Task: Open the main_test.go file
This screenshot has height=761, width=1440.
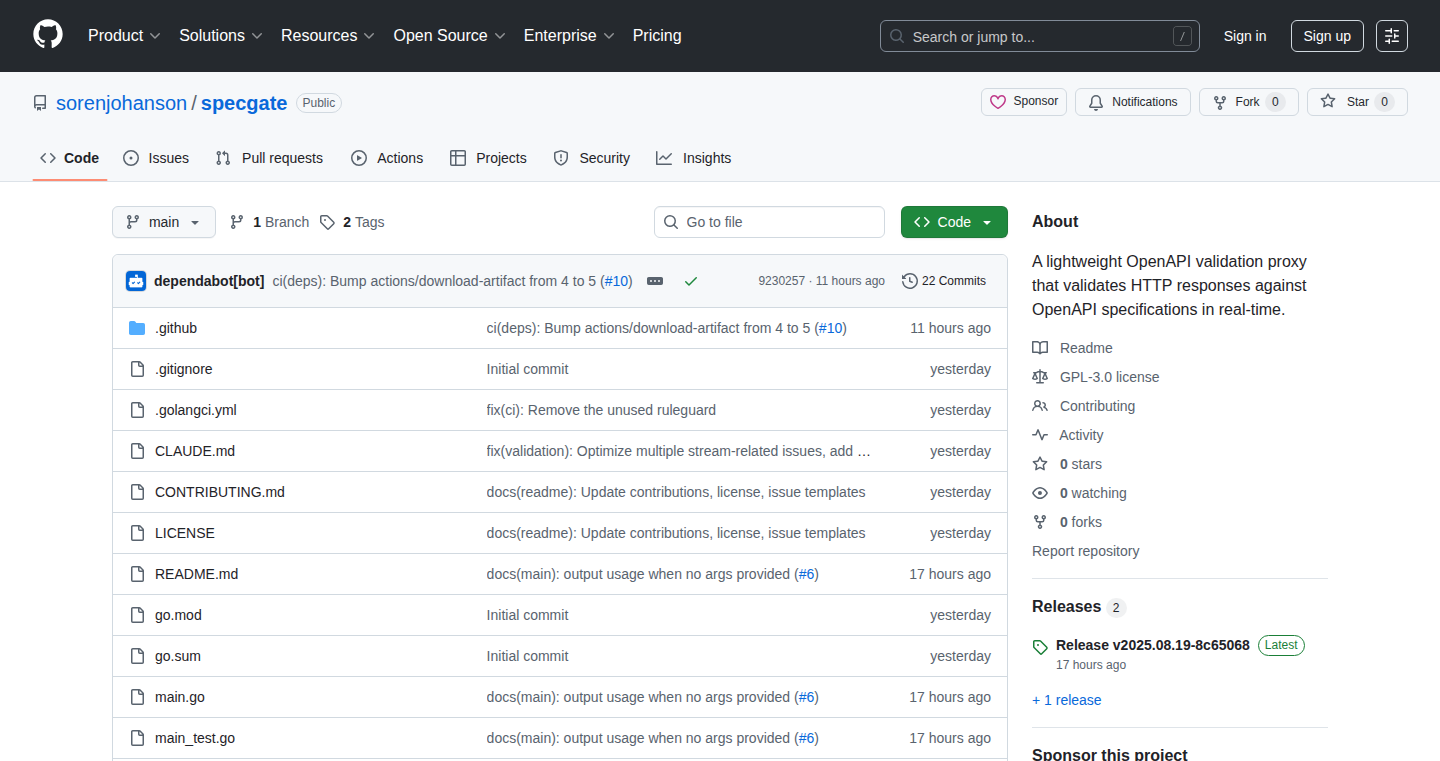Action: (195, 738)
